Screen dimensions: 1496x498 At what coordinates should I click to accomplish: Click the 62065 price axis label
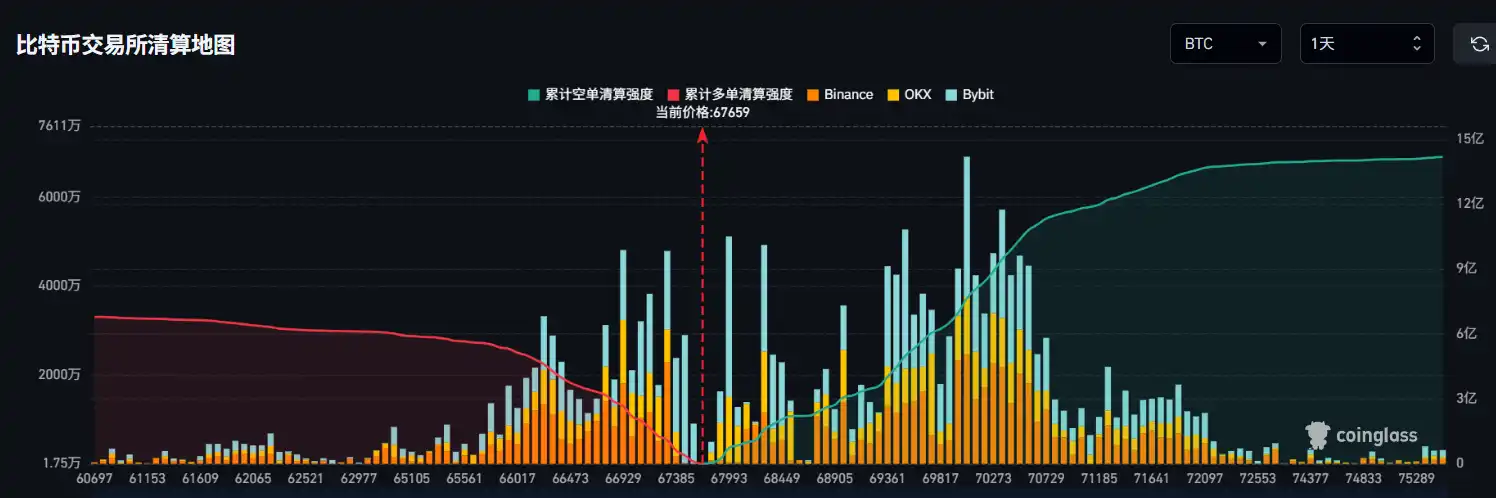(x=251, y=480)
